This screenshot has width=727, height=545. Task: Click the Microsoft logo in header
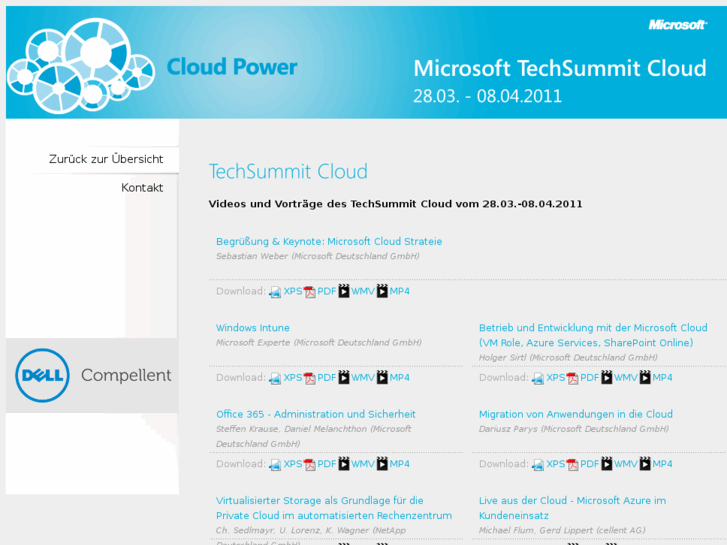[677, 25]
